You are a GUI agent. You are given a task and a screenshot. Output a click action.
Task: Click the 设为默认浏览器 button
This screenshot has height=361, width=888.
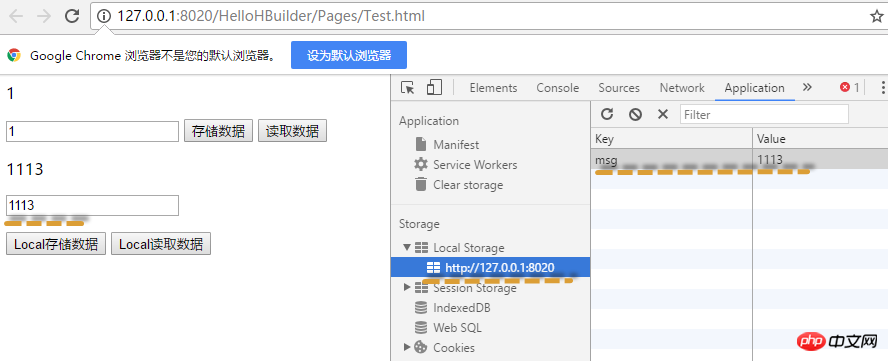coord(349,55)
